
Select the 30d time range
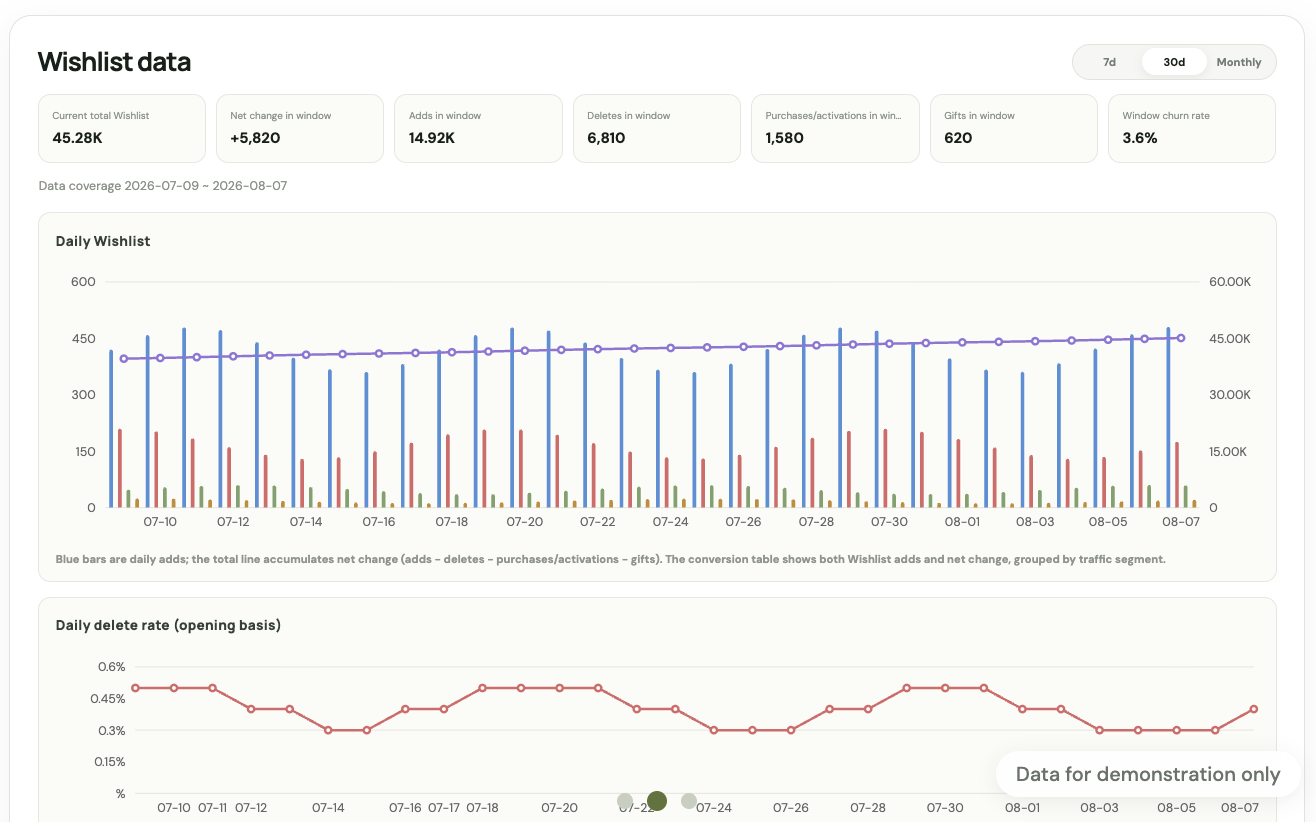coord(1173,62)
